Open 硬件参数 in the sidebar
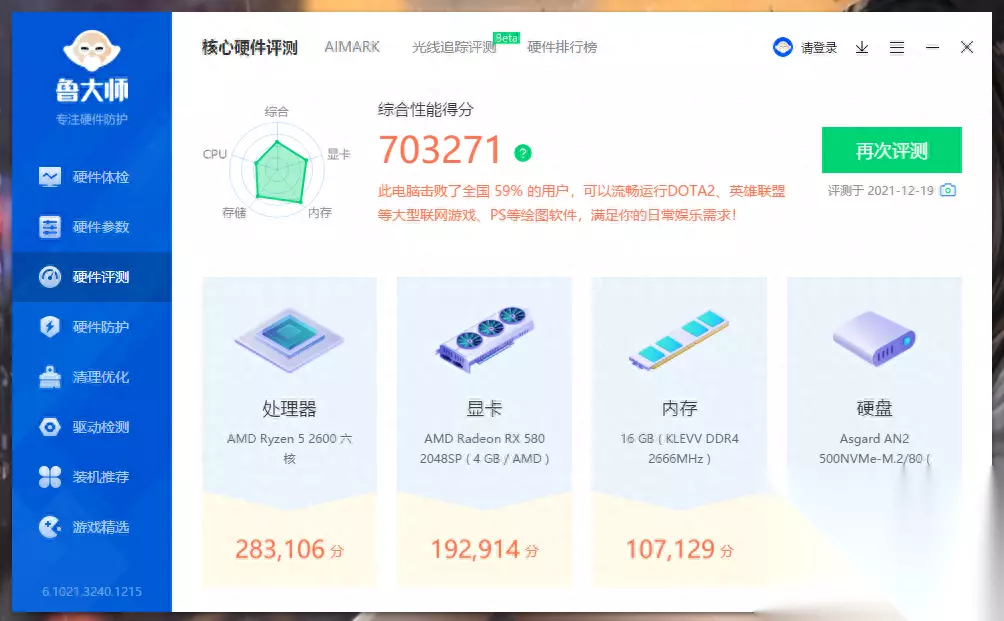 (92, 227)
